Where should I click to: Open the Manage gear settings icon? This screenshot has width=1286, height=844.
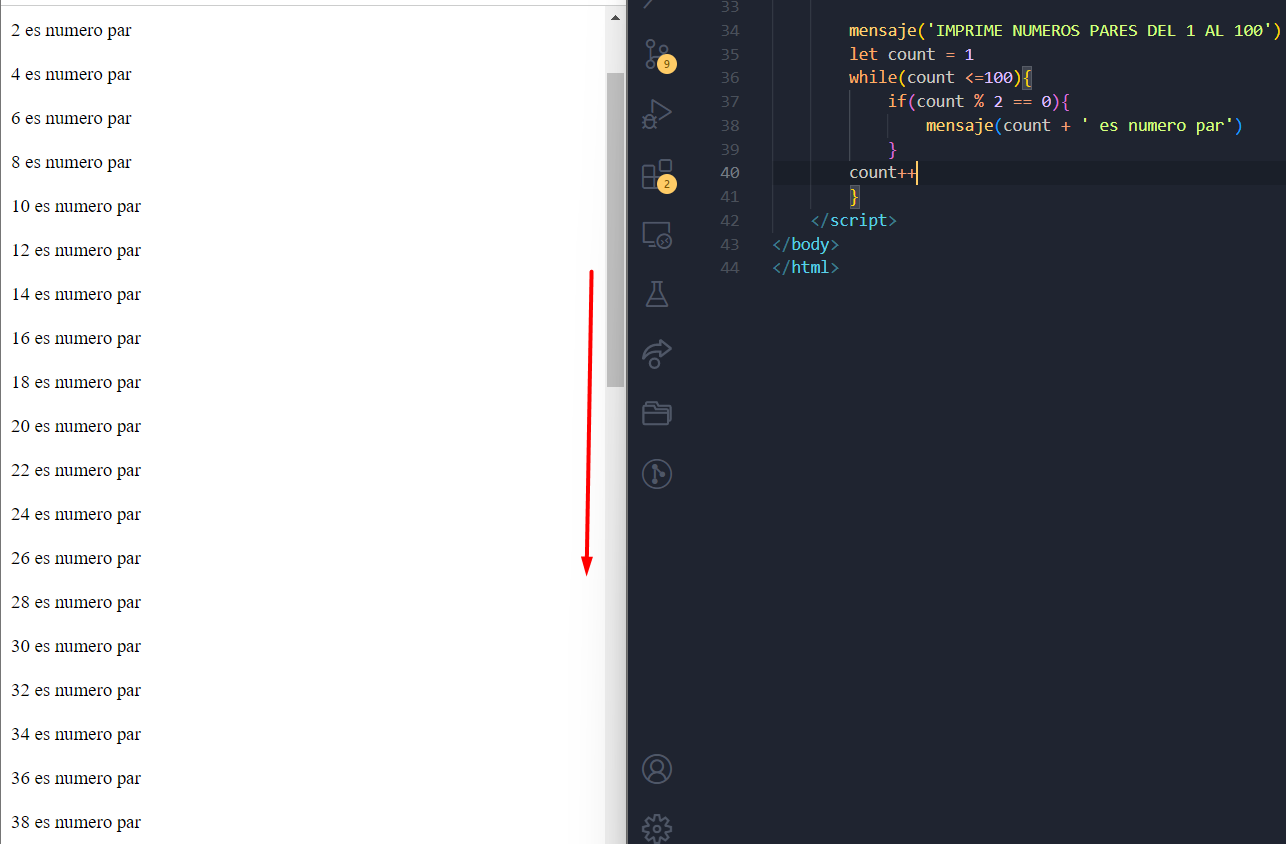point(657,829)
